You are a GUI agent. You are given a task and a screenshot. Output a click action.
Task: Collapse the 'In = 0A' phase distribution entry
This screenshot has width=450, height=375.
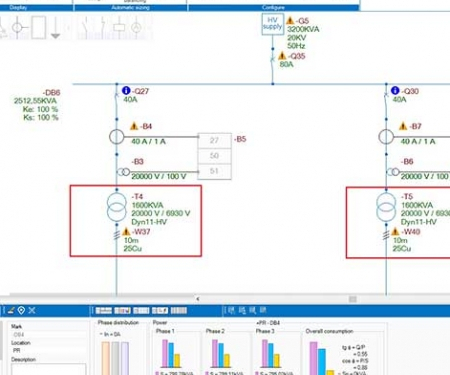coord(101,334)
